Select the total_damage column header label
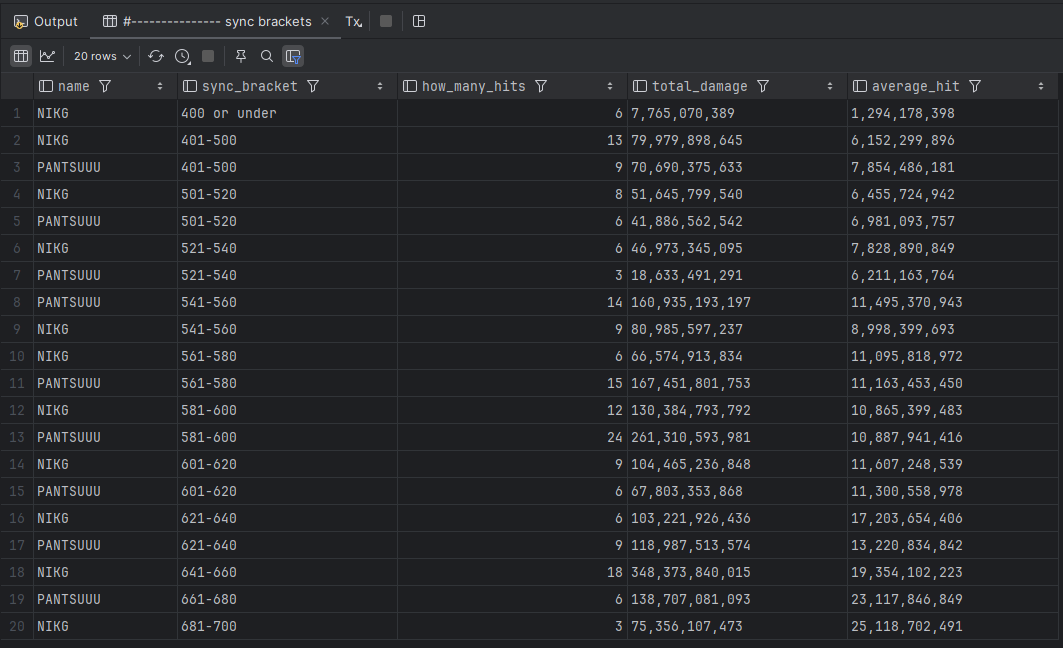 [700, 86]
